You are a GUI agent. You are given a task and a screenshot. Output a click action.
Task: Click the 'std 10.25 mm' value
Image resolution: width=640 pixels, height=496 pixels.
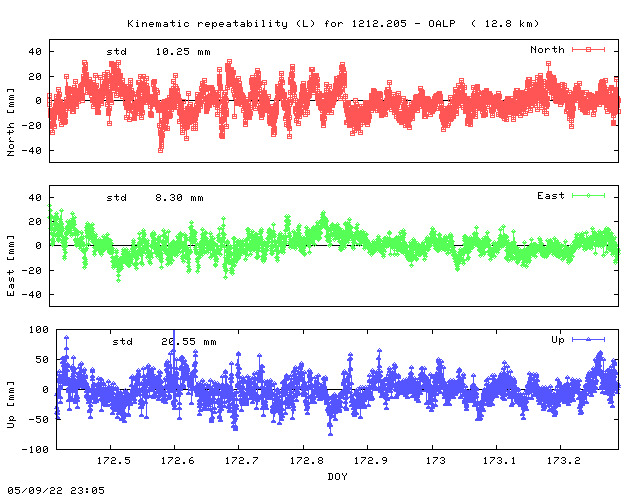(158, 52)
